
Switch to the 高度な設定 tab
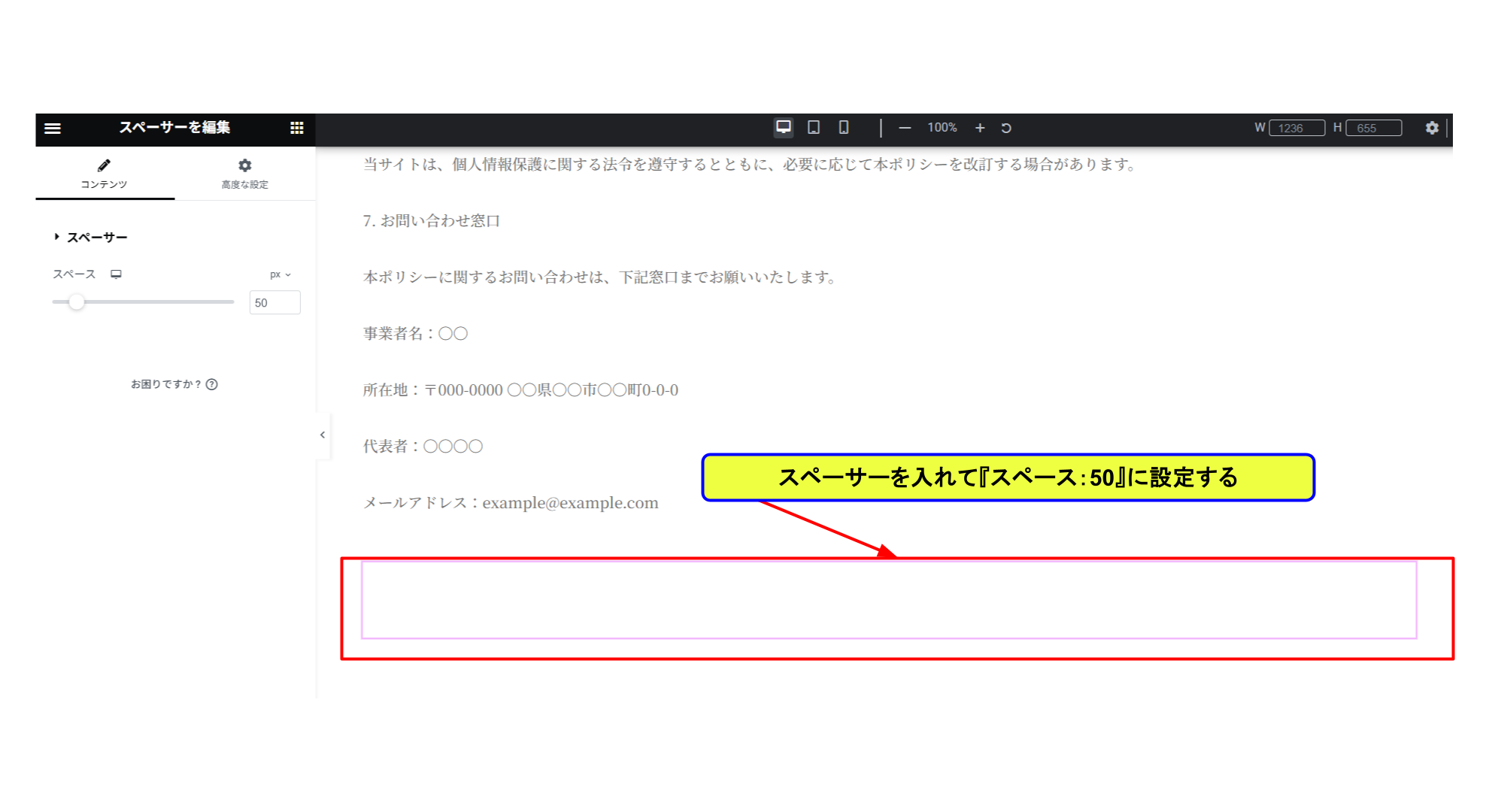[244, 174]
